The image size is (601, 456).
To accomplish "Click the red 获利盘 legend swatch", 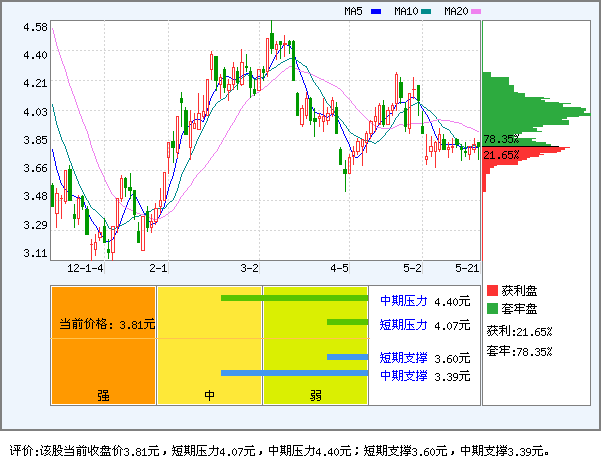I will point(492,290).
